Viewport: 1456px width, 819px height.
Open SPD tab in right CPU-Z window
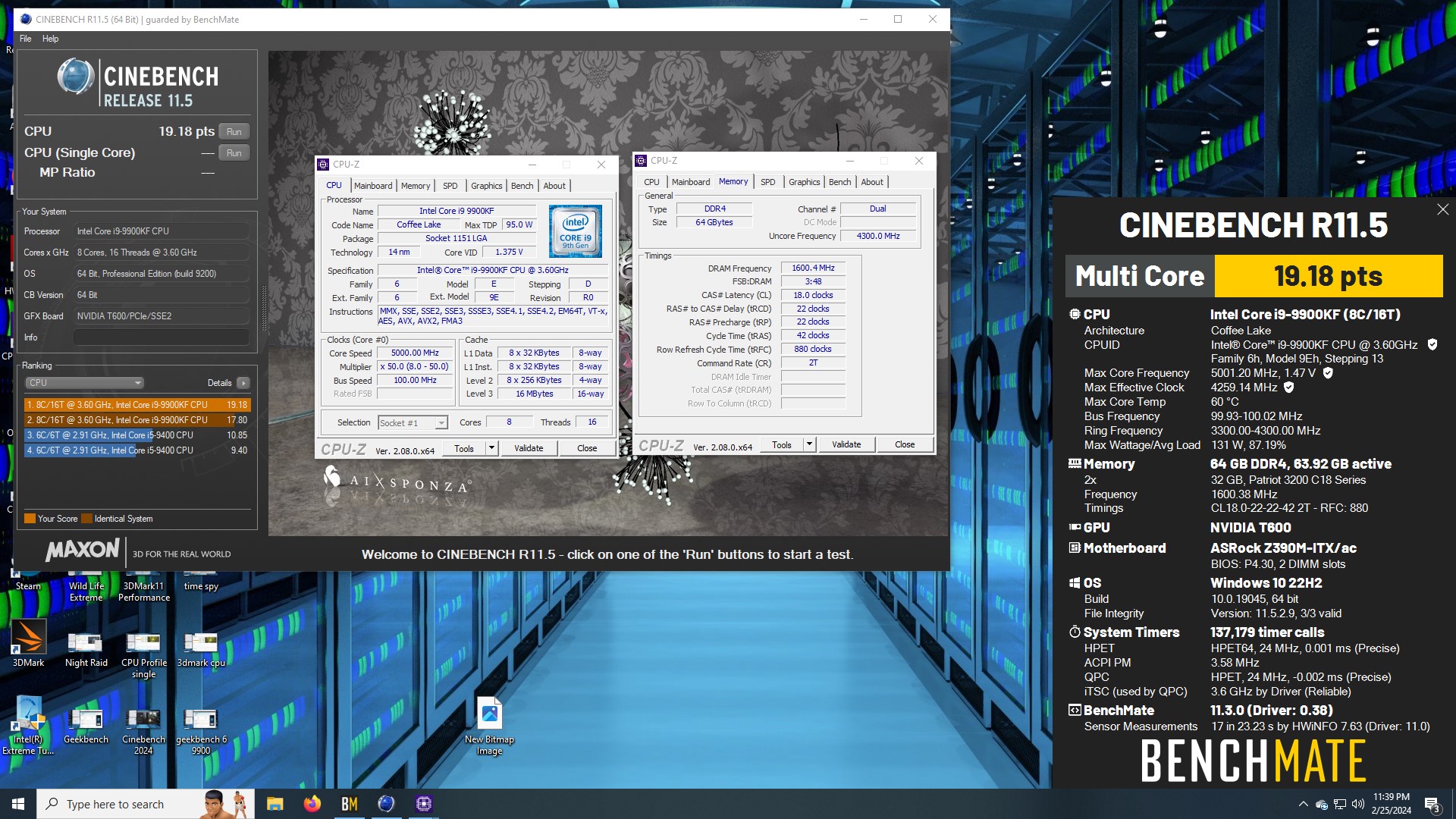coord(768,182)
